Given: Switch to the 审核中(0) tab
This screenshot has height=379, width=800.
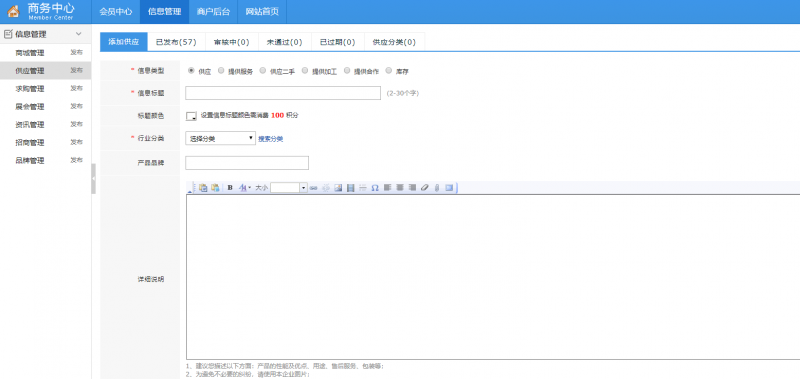Looking at the screenshot, I should pyautogui.click(x=232, y=42).
